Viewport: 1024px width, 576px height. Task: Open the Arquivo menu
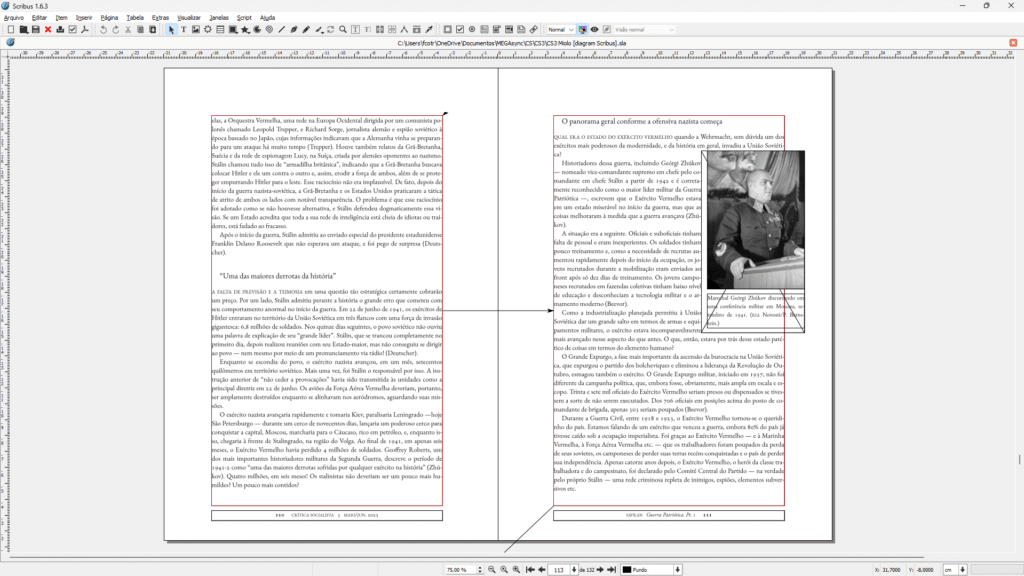click(x=14, y=18)
